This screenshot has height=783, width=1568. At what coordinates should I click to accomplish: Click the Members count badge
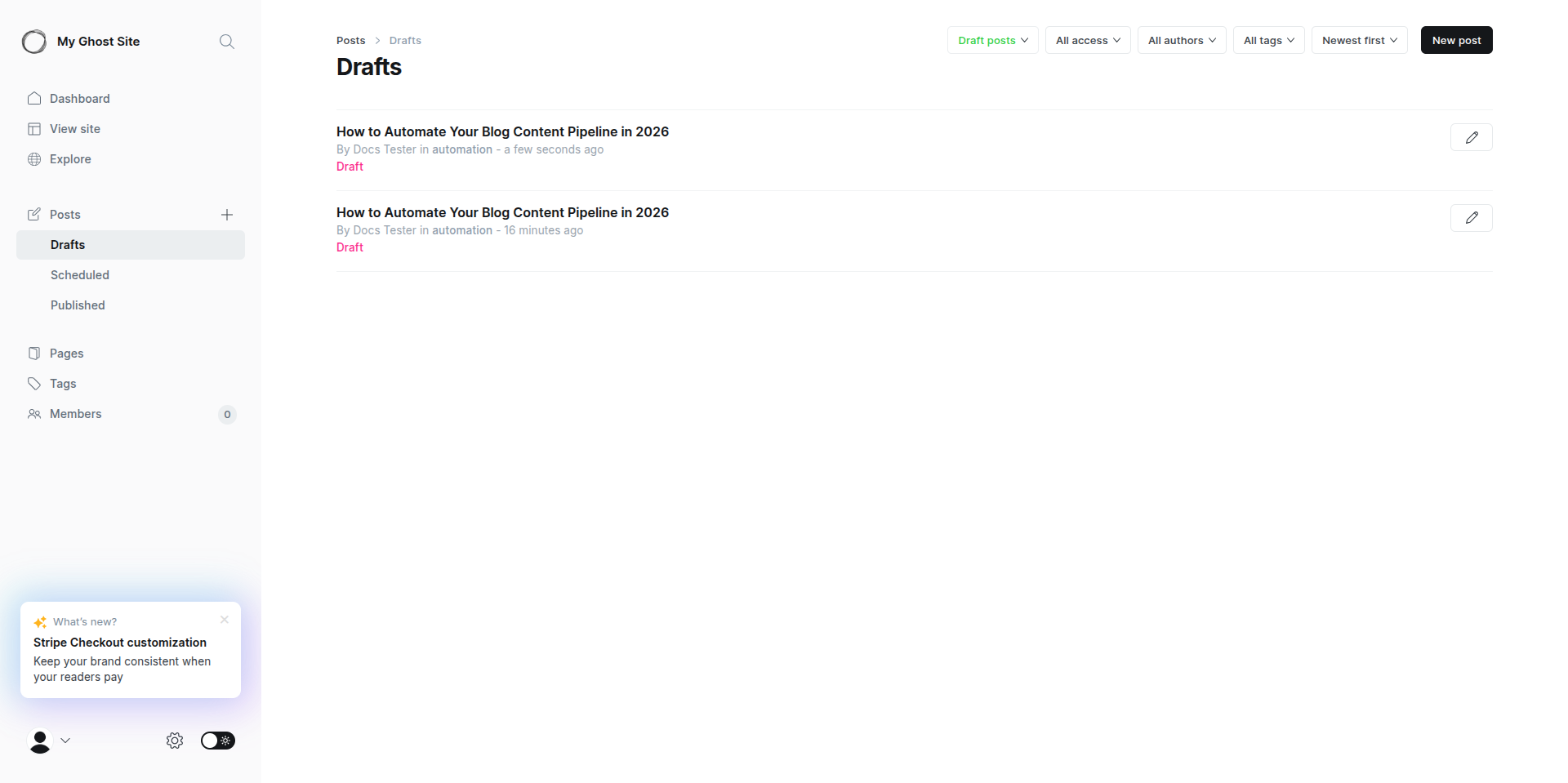pyautogui.click(x=227, y=415)
